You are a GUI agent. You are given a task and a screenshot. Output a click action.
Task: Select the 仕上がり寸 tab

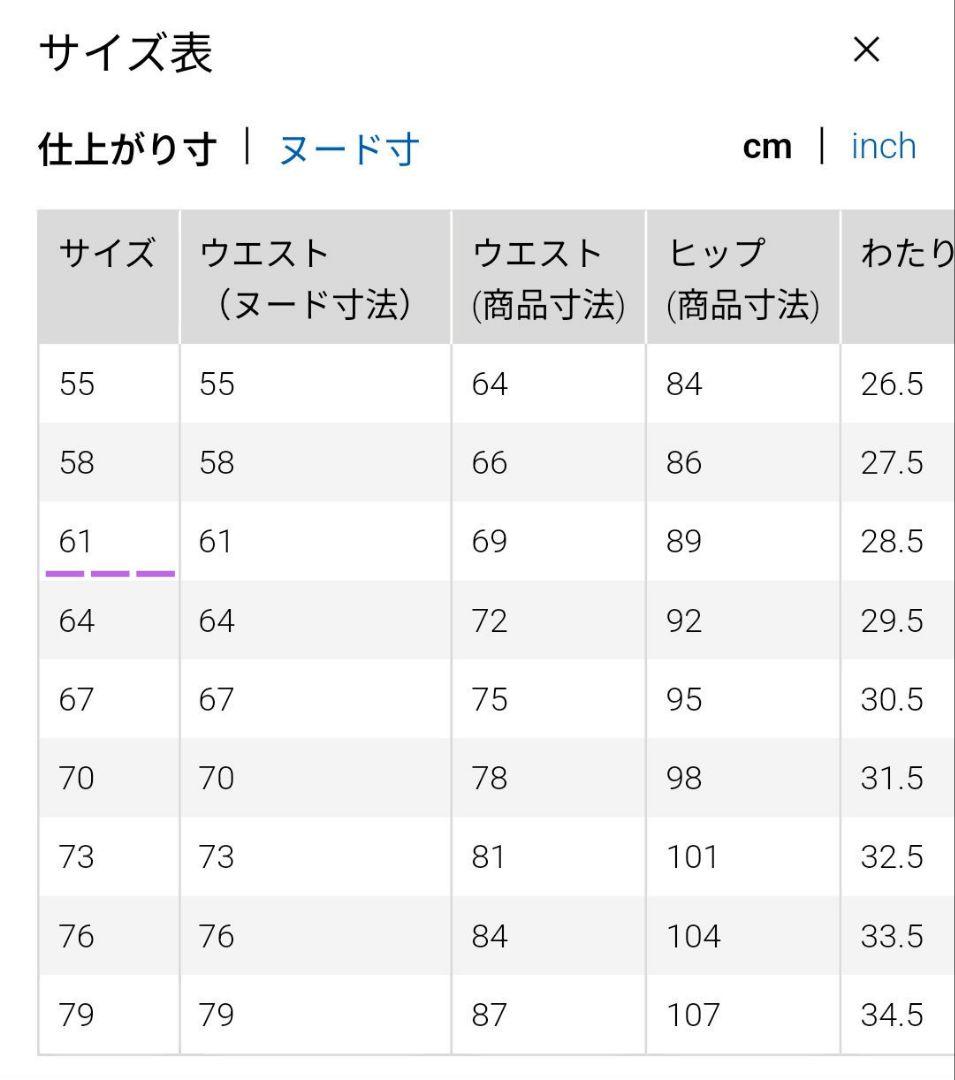coord(127,149)
